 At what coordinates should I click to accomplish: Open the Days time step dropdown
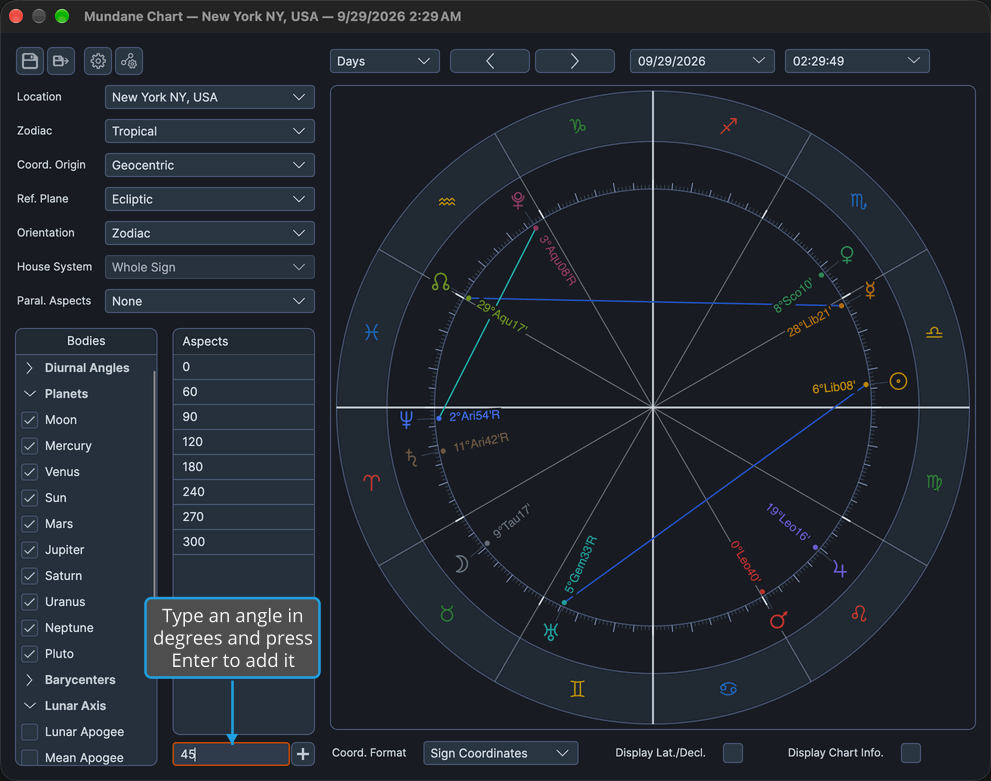[x=384, y=61]
